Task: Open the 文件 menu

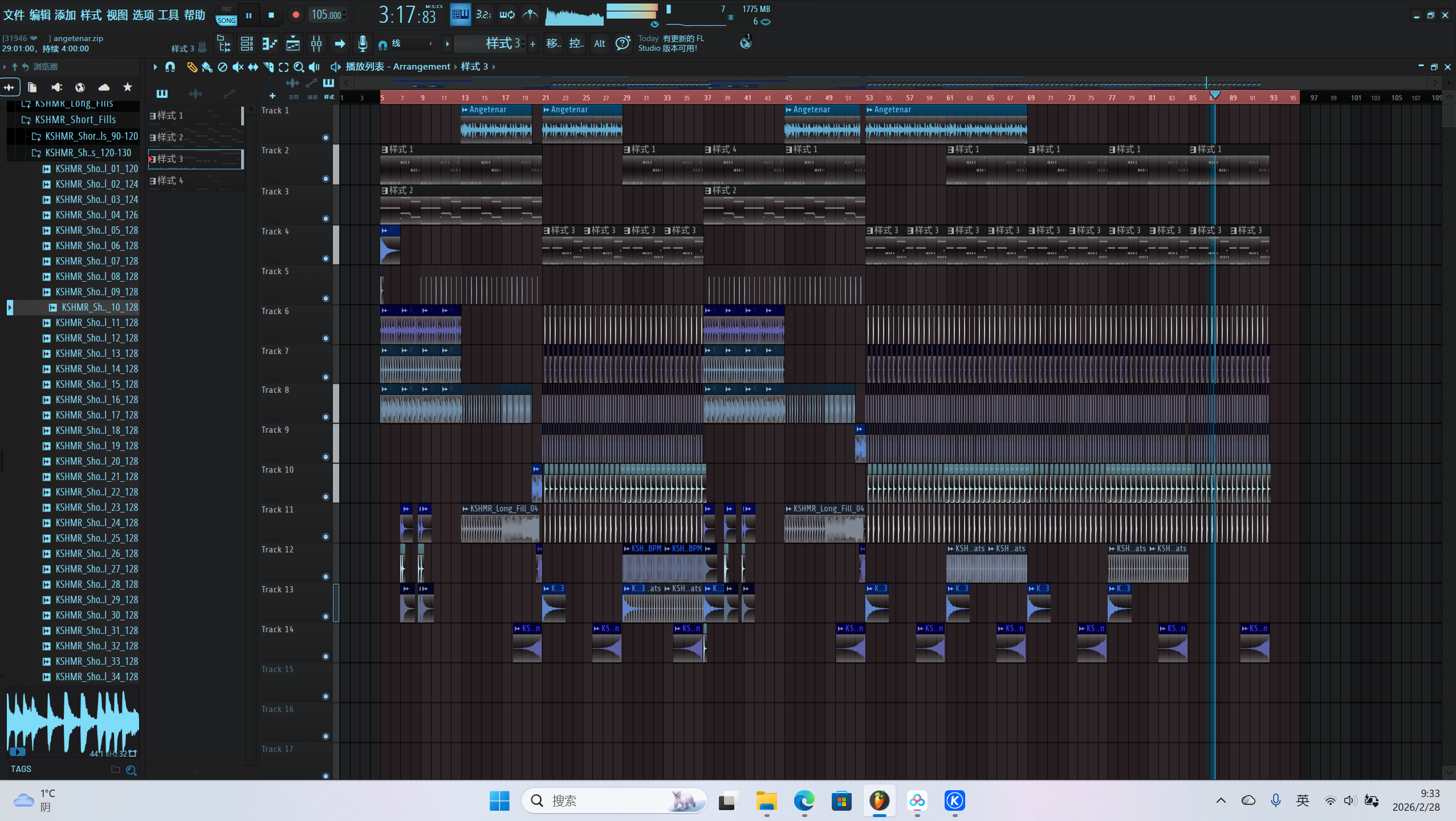Action: pyautogui.click(x=14, y=15)
